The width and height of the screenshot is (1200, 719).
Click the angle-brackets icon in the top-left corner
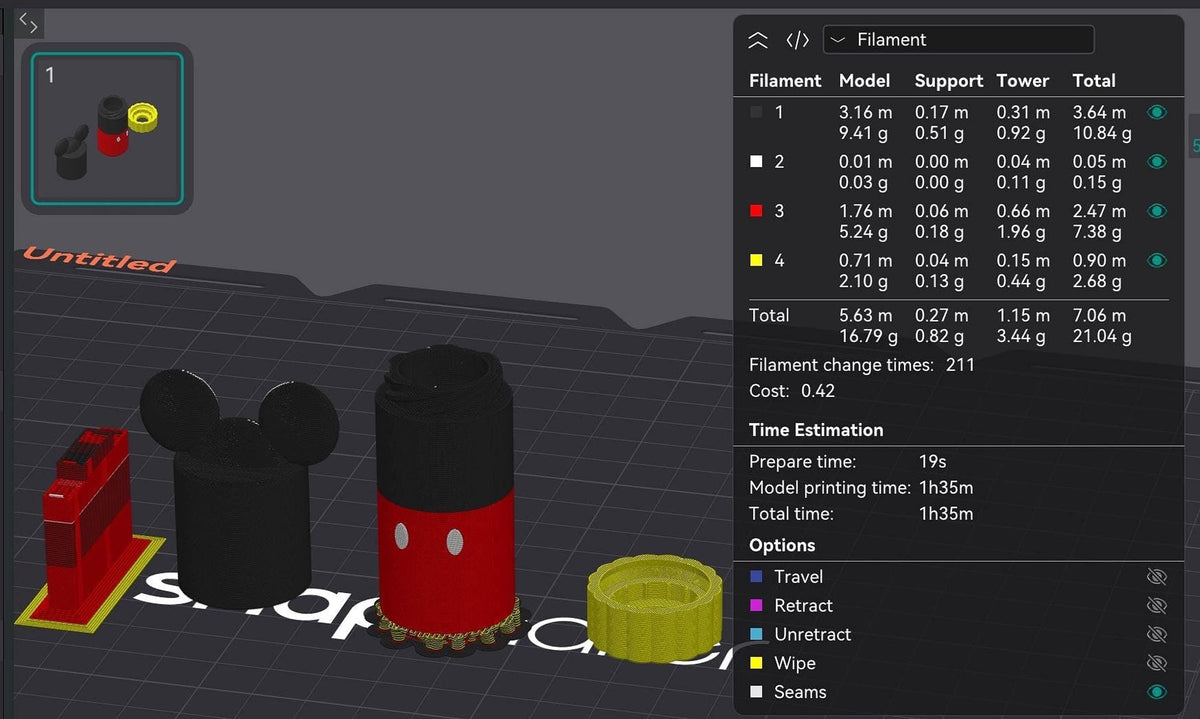29,23
